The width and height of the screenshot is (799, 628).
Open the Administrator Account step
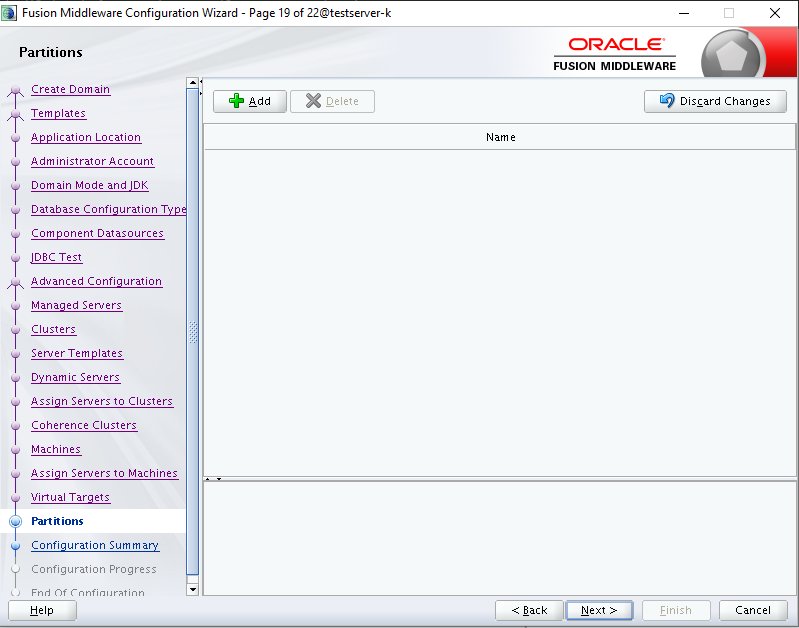tap(92, 161)
